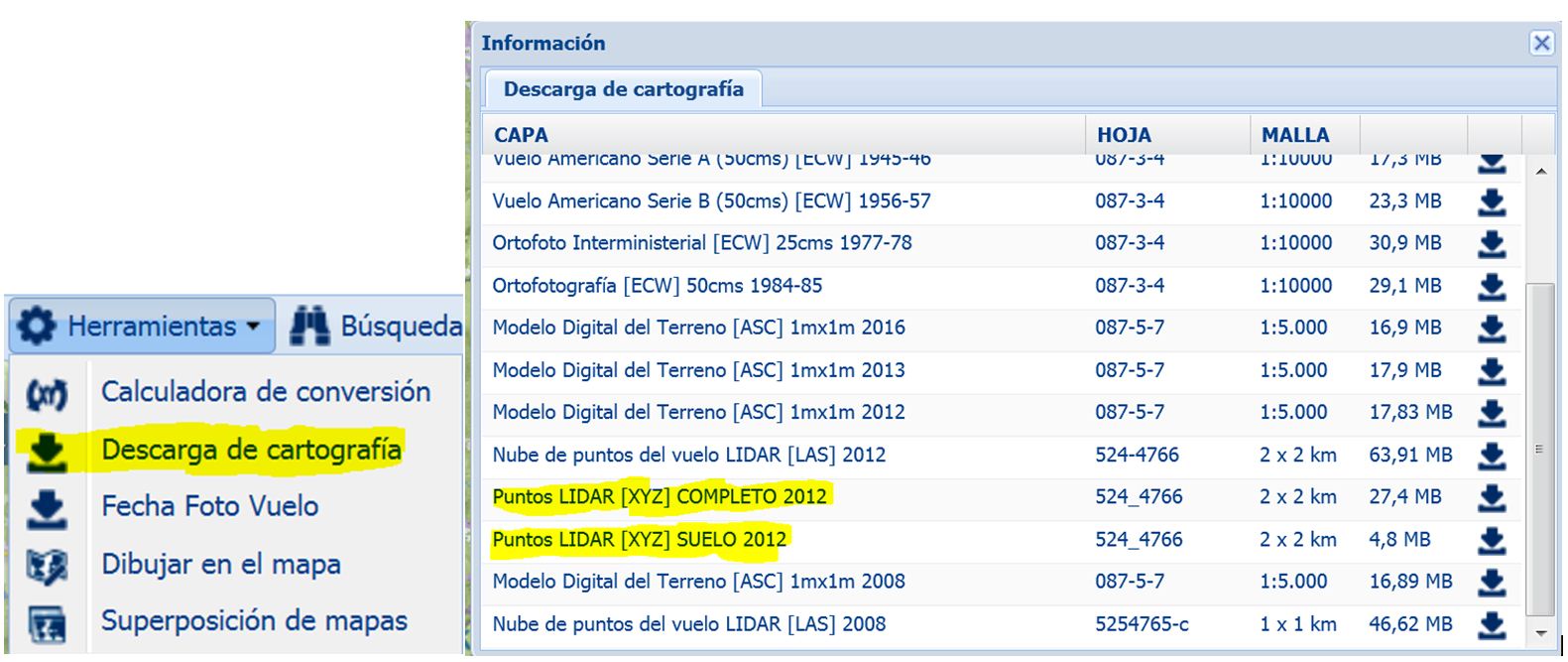Download Puntos LIDAR [XYZ] SUELO 2012 file
This screenshot has height=662, width=1568.
1491,540
